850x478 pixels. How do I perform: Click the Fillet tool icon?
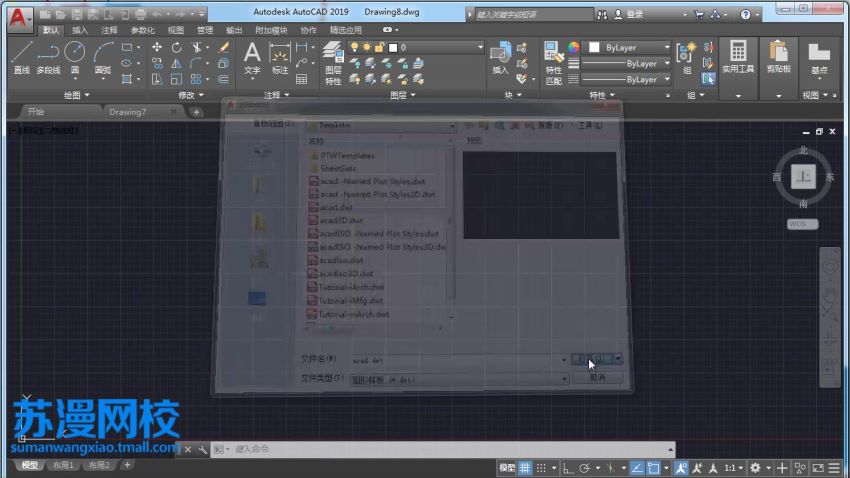(x=196, y=63)
